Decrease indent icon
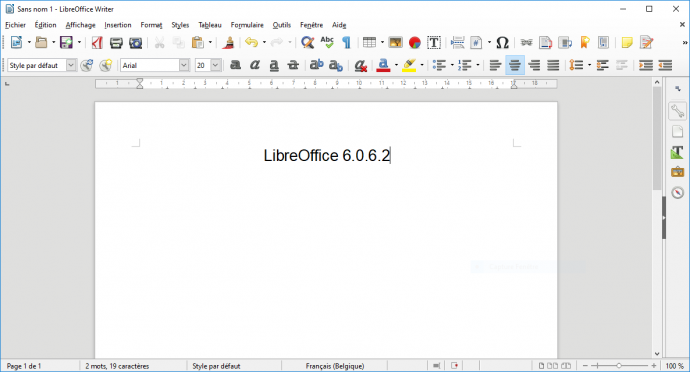 click(x=665, y=66)
